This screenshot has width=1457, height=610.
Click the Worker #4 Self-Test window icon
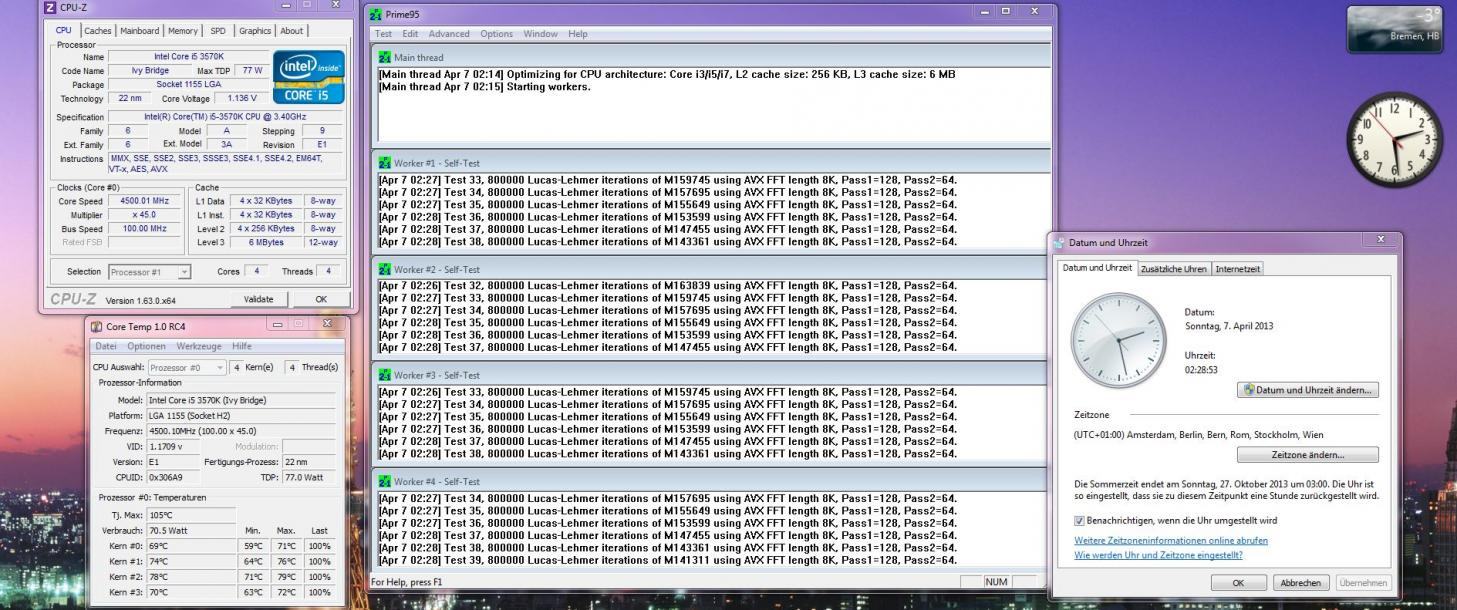385,481
